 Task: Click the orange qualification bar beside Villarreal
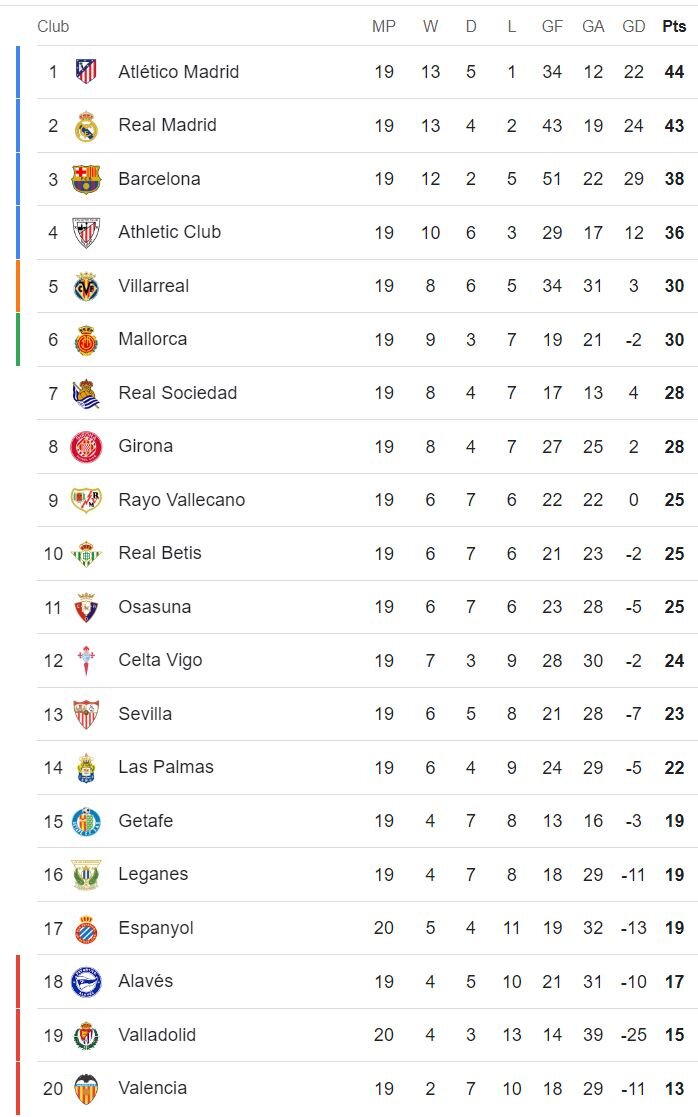point(17,286)
